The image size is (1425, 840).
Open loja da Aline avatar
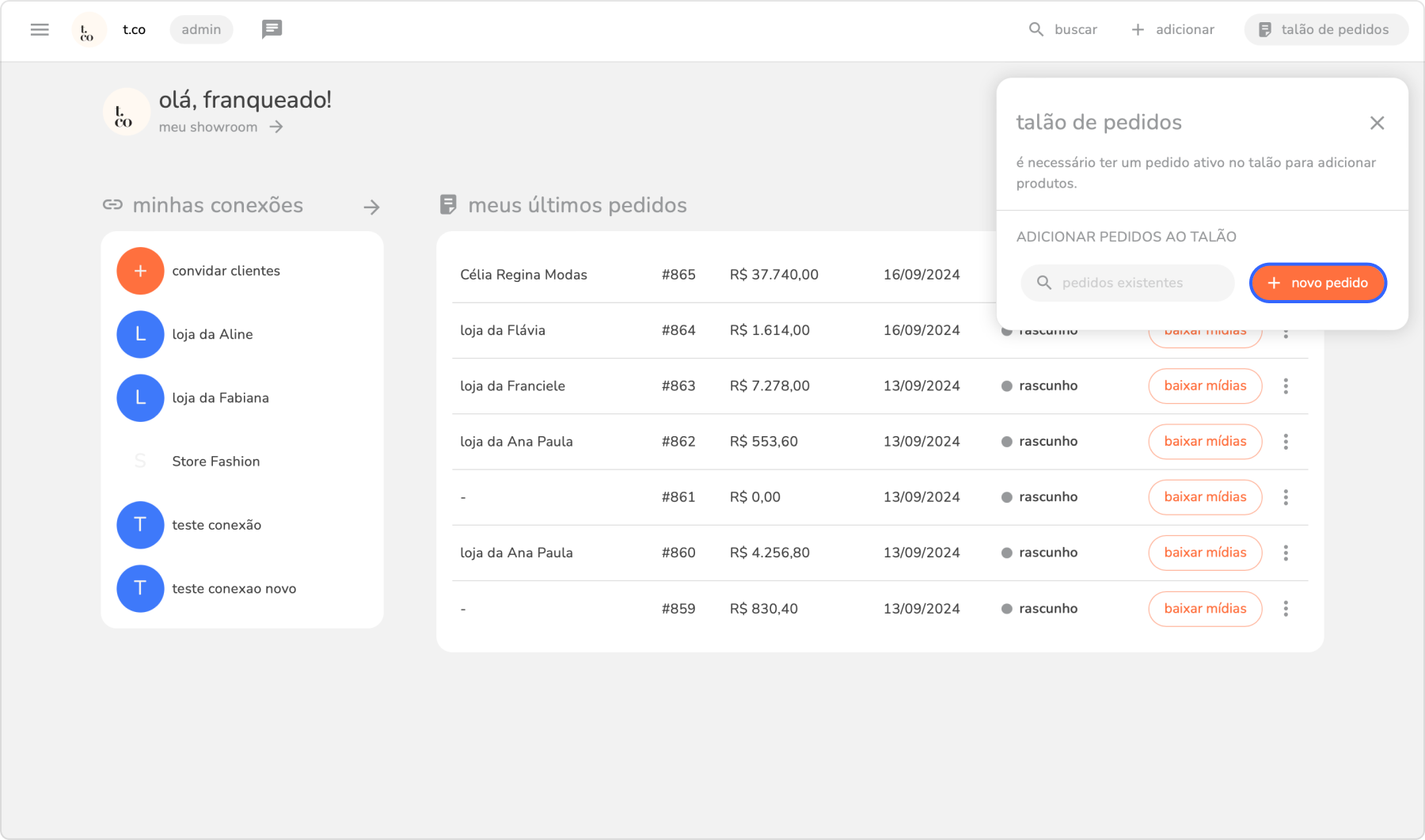point(140,334)
